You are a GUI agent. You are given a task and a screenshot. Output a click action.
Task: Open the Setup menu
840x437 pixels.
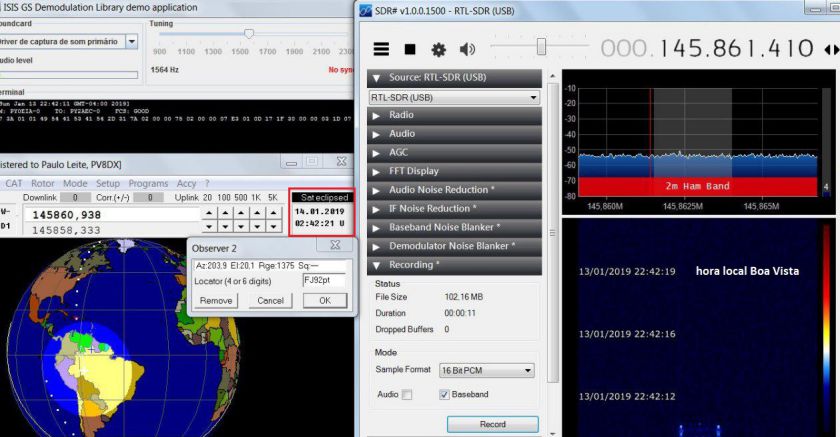108,184
